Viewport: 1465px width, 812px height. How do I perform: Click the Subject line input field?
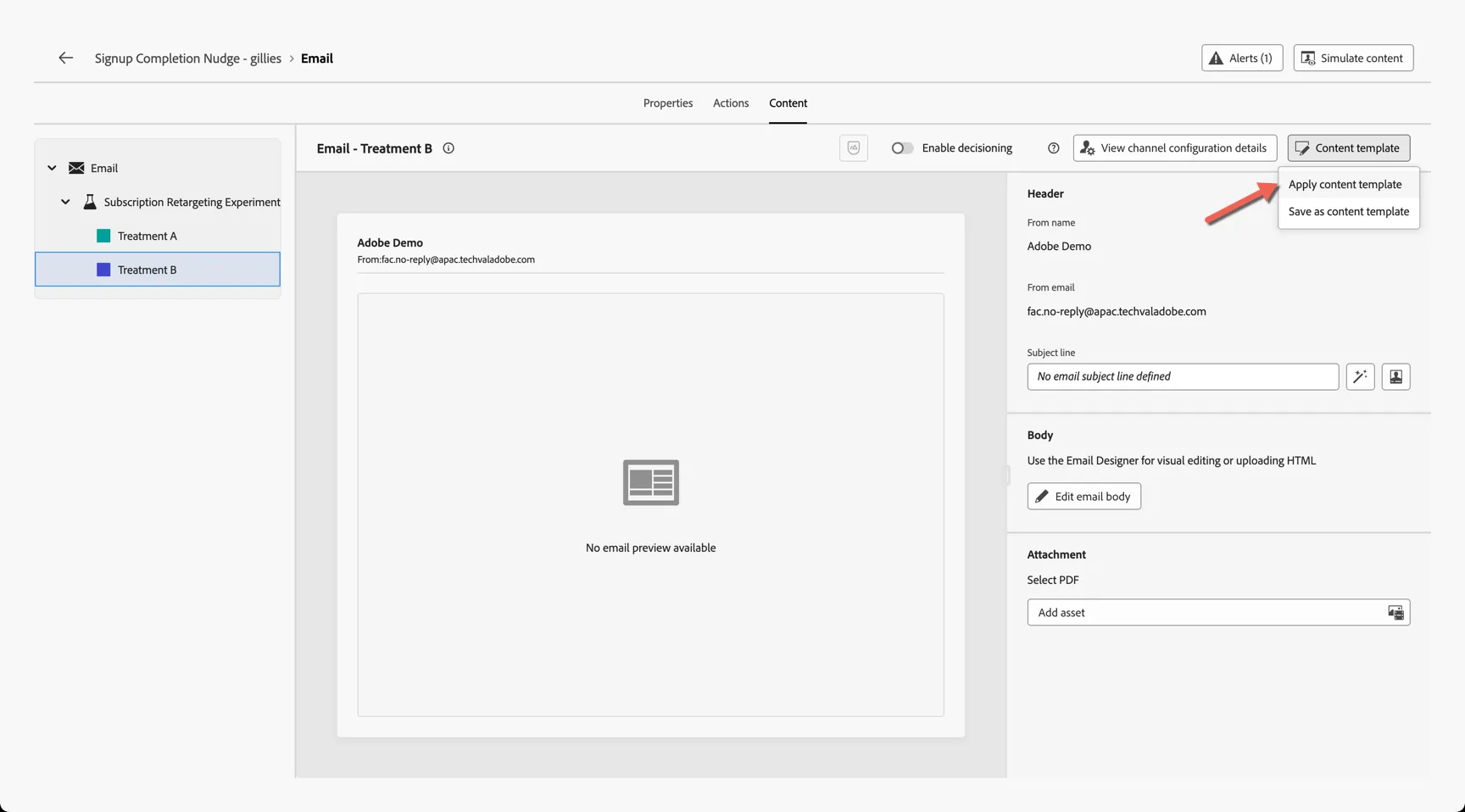(x=1183, y=376)
